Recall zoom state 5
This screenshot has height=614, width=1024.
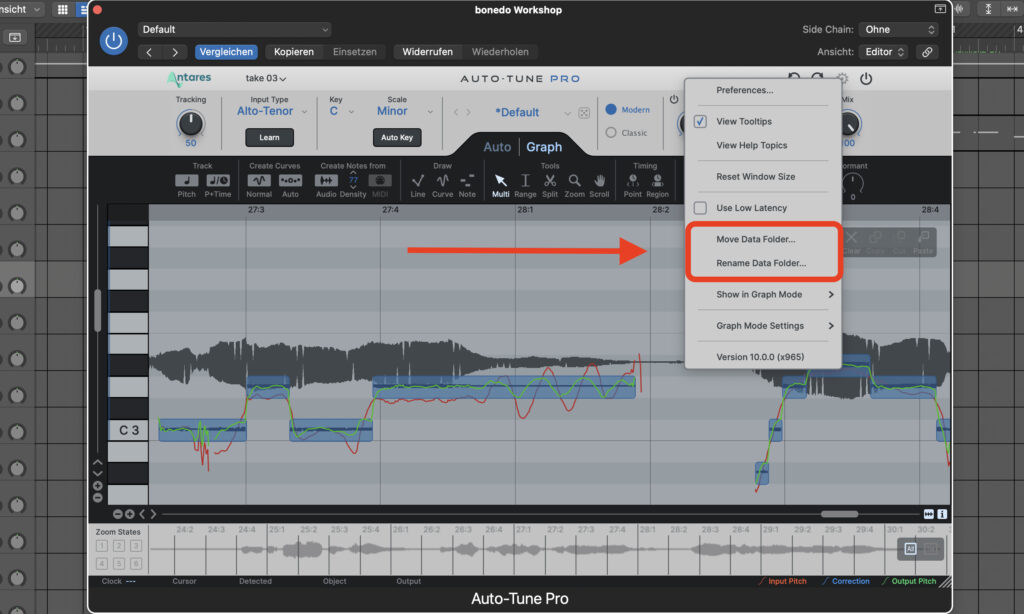pyautogui.click(x=119, y=563)
